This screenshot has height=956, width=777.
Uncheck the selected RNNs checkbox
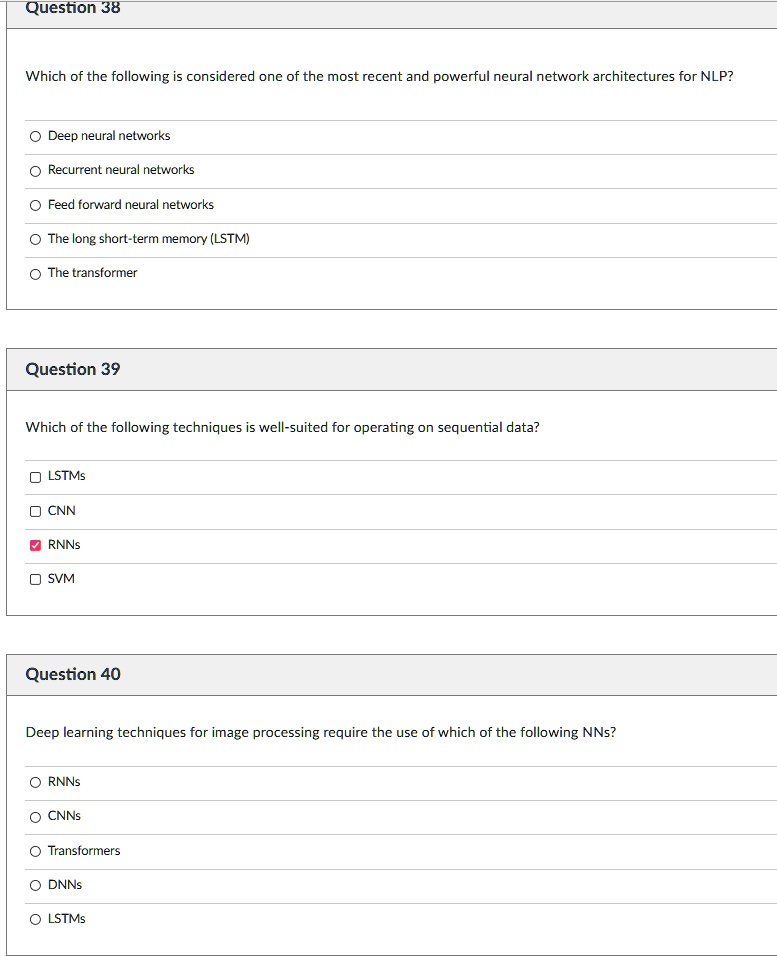(x=35, y=544)
